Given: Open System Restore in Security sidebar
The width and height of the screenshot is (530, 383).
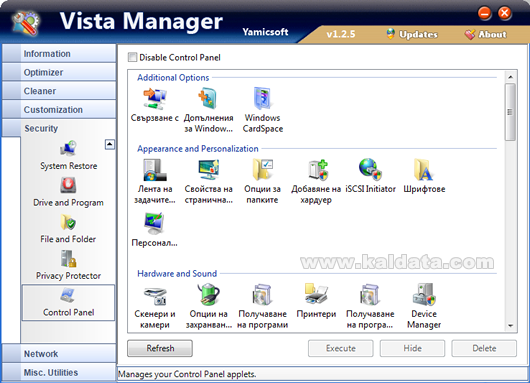Looking at the screenshot, I should coord(68,156).
